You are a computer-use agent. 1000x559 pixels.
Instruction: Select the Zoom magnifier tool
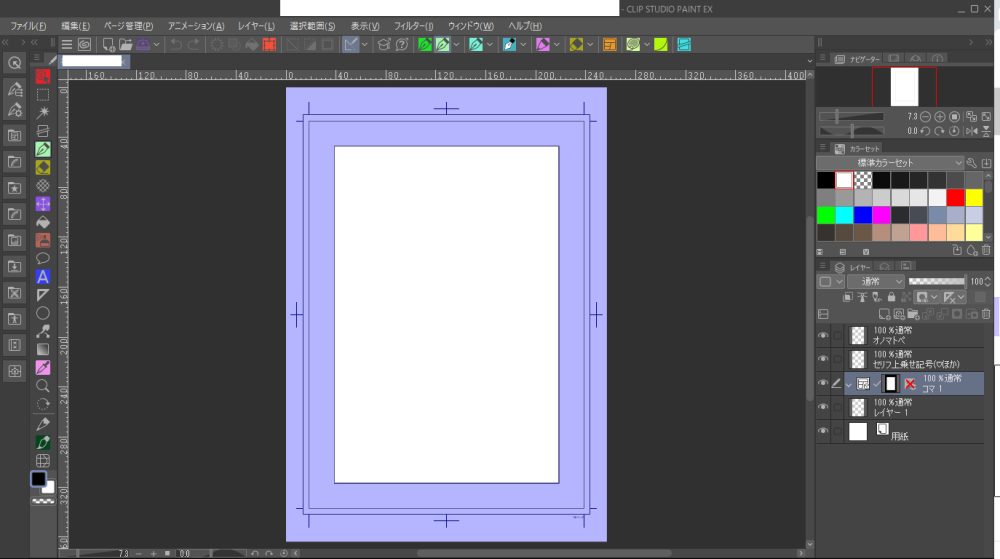(43, 385)
